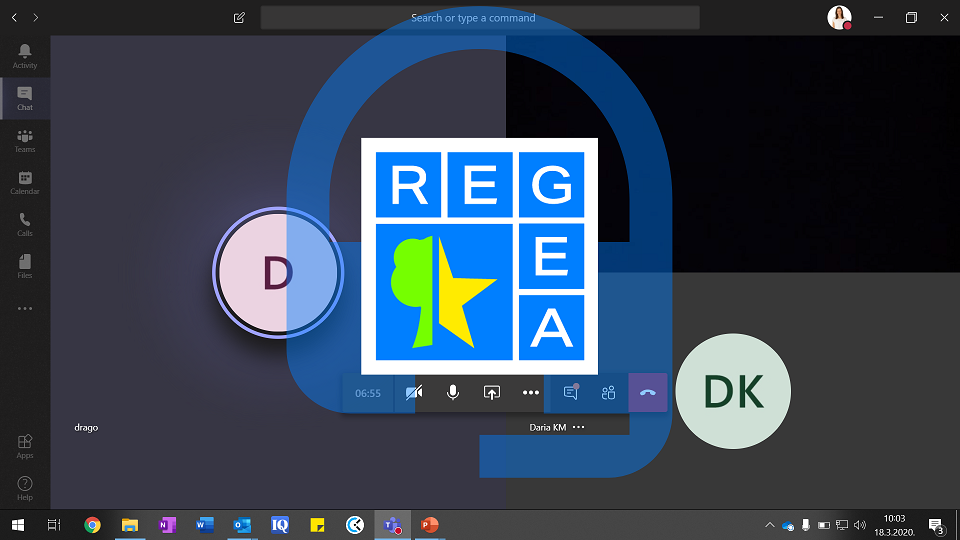Image resolution: width=960 pixels, height=540 pixels.
Task: Switch to the Chat tab
Action: tap(24, 99)
